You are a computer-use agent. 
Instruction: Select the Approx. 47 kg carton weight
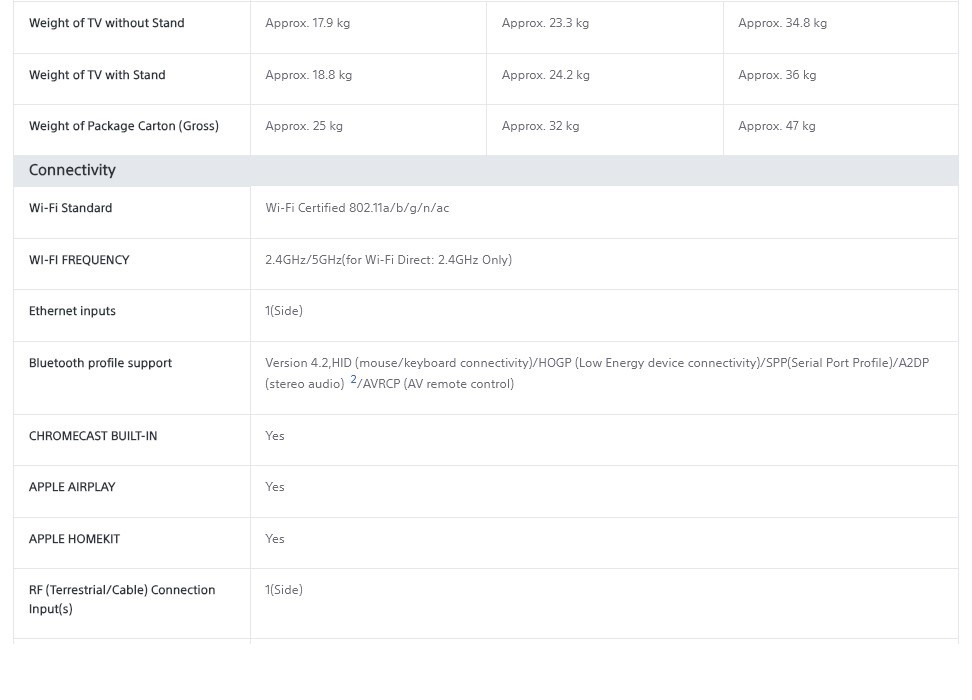(x=777, y=126)
